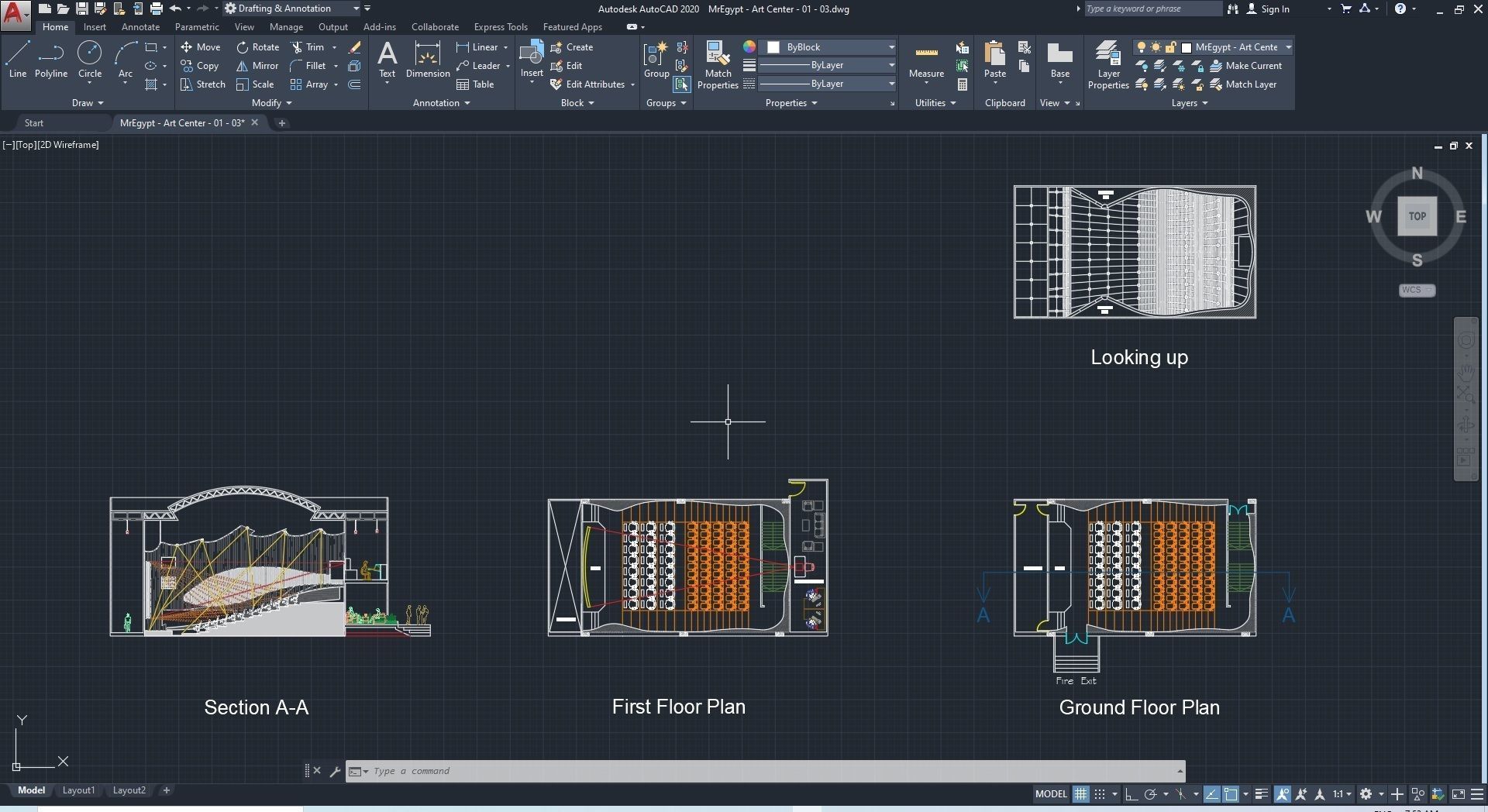Open the Match Properties tool
This screenshot has width=1488, height=812.
pos(718,65)
